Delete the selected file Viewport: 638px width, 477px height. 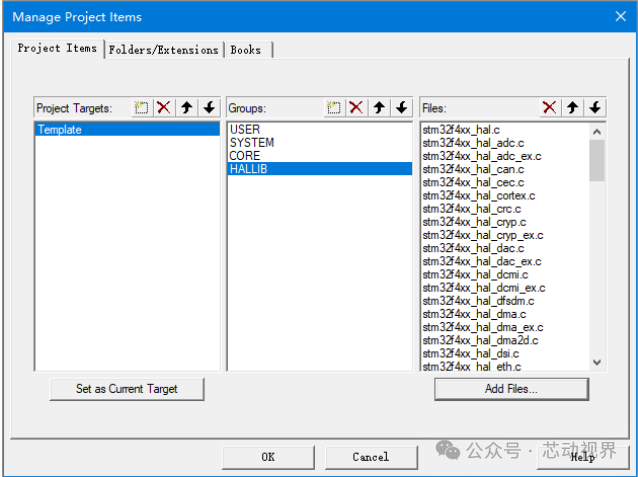click(x=550, y=108)
